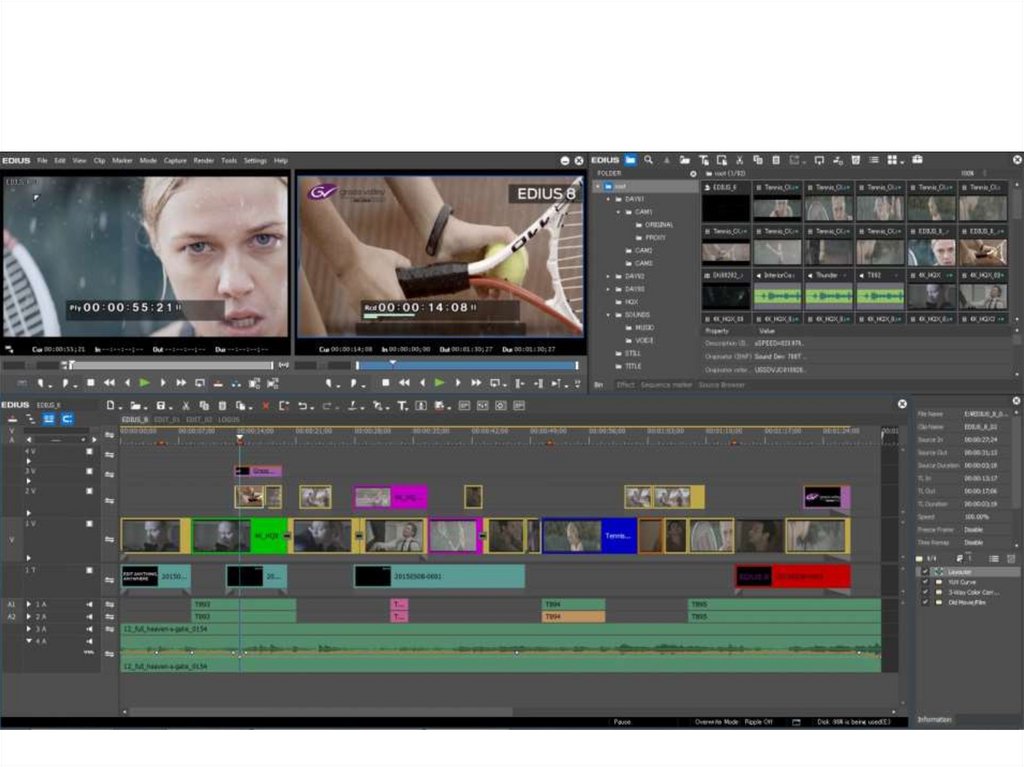Click the Play button on the recorder monitor
This screenshot has height=767, width=1024.
point(440,383)
